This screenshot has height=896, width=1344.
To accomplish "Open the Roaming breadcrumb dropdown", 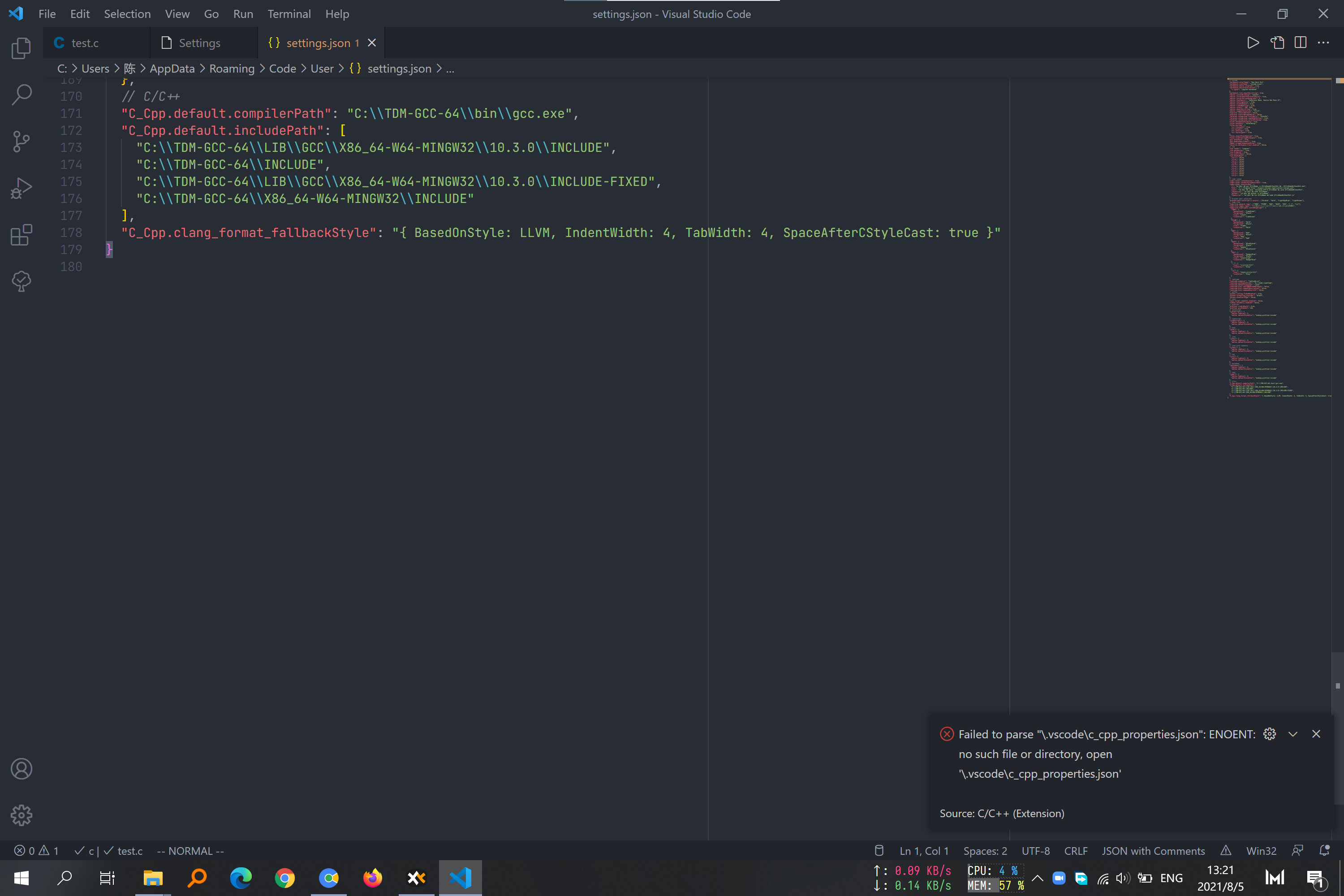I will pos(232,68).
